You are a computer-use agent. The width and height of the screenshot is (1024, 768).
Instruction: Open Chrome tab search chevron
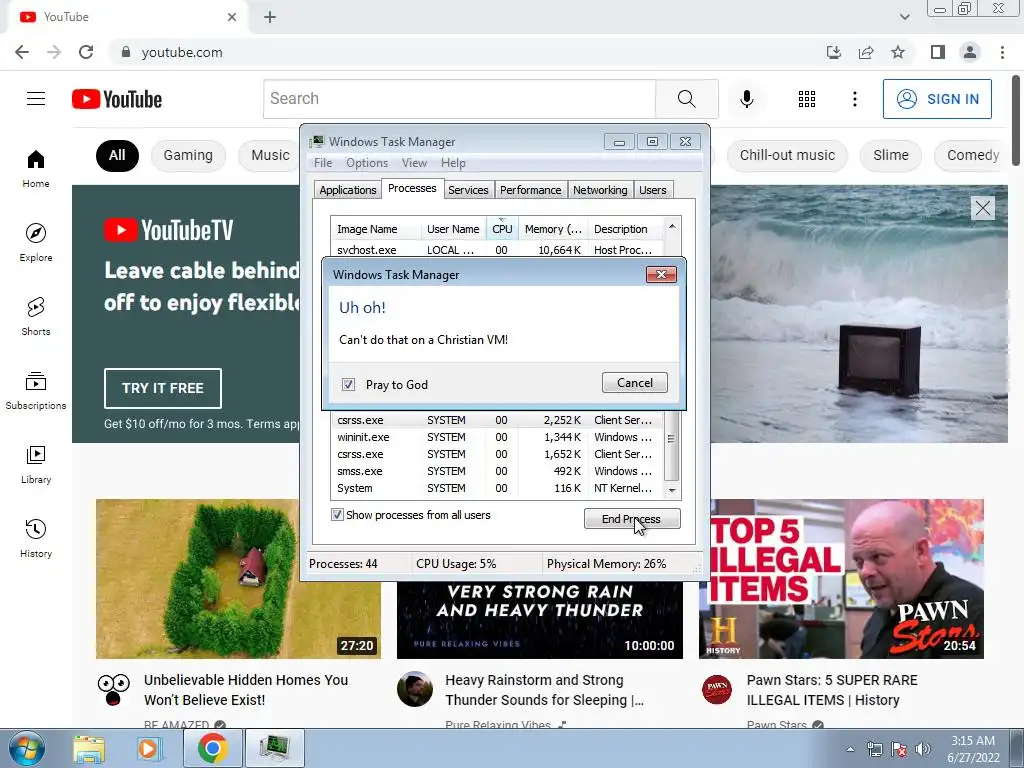[x=904, y=17]
